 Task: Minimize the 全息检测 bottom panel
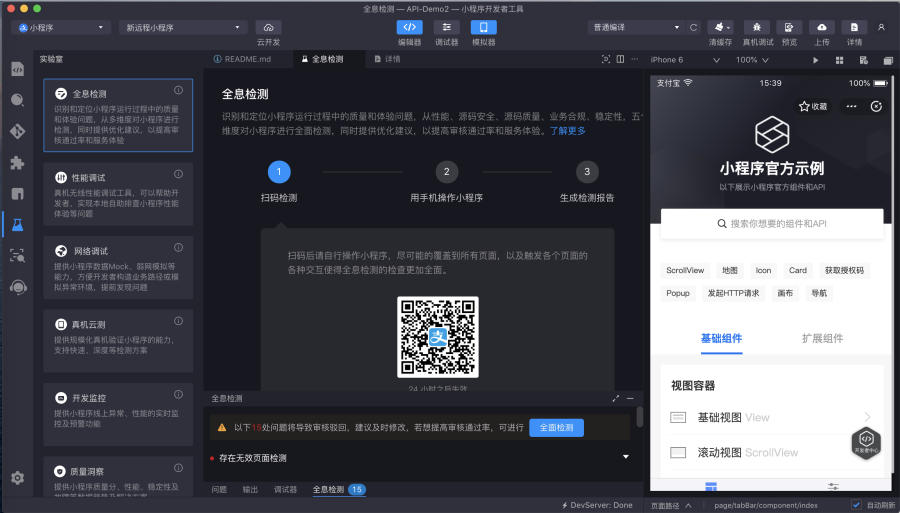630,398
